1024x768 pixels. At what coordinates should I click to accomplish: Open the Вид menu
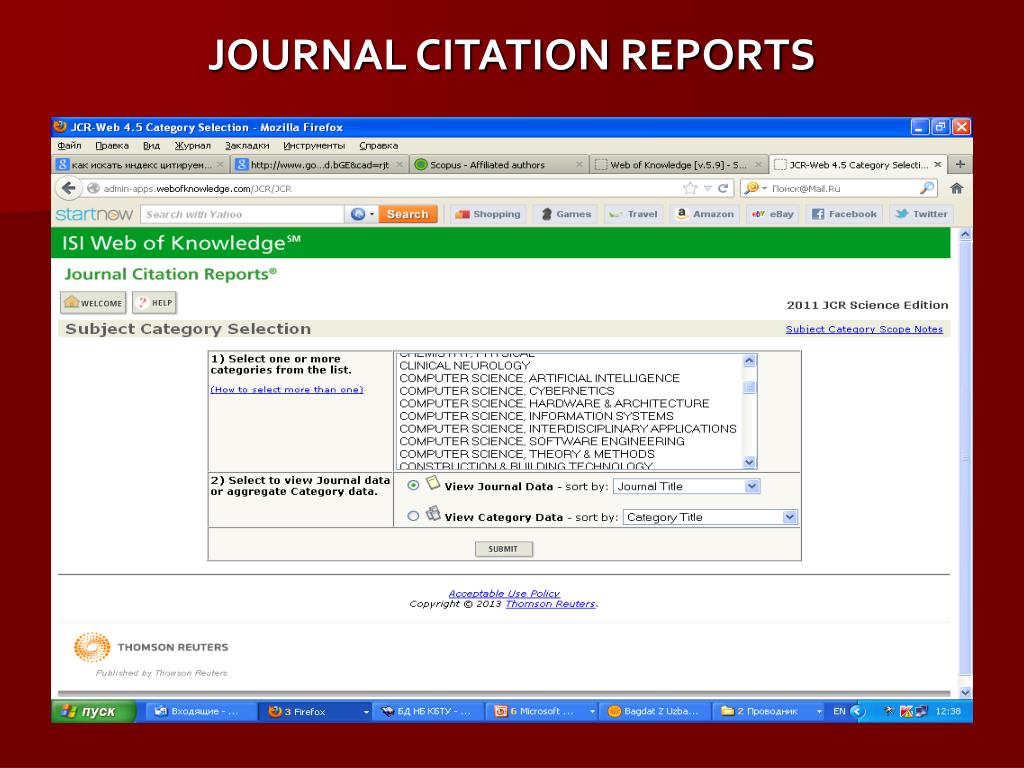click(x=152, y=145)
